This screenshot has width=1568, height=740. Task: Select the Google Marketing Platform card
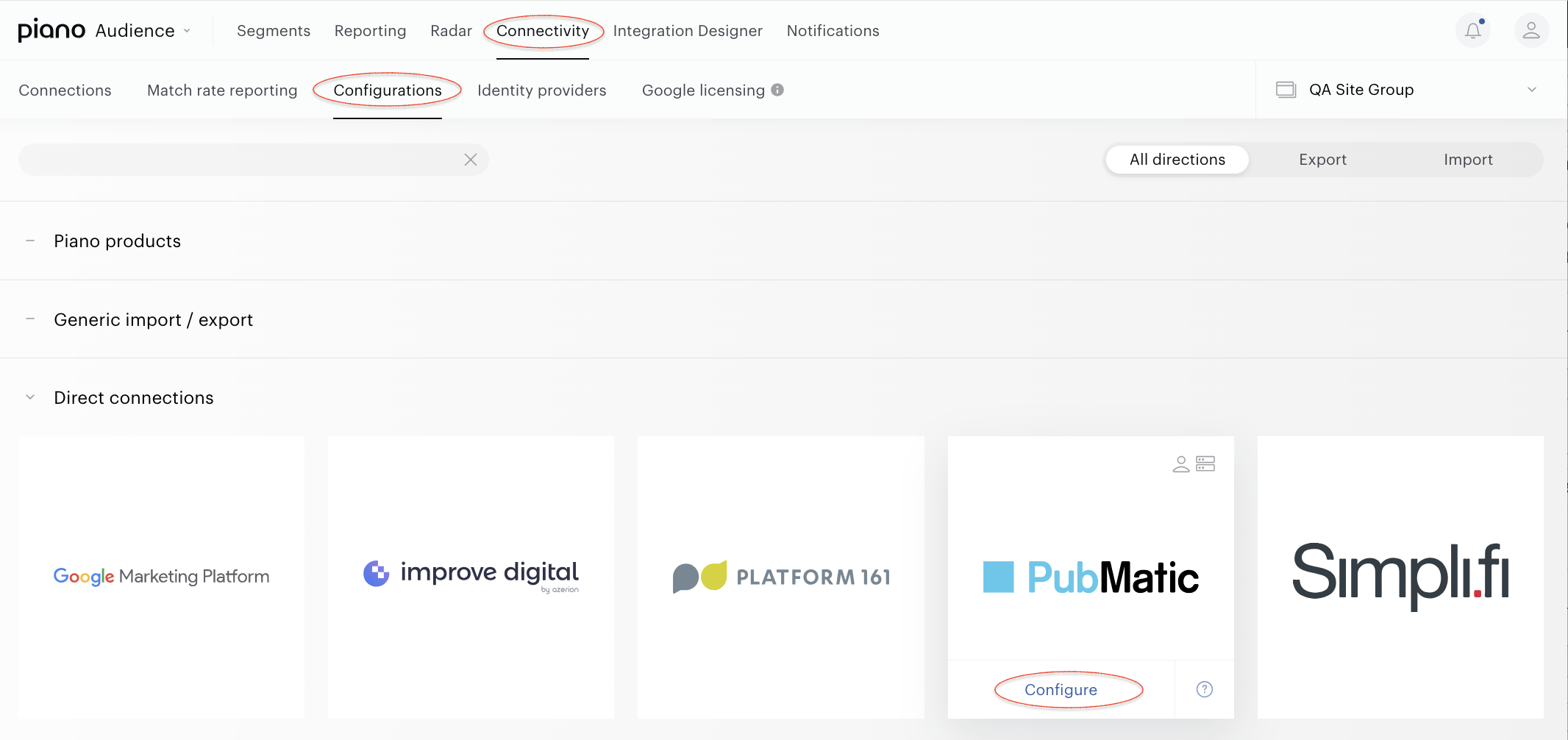(x=162, y=577)
